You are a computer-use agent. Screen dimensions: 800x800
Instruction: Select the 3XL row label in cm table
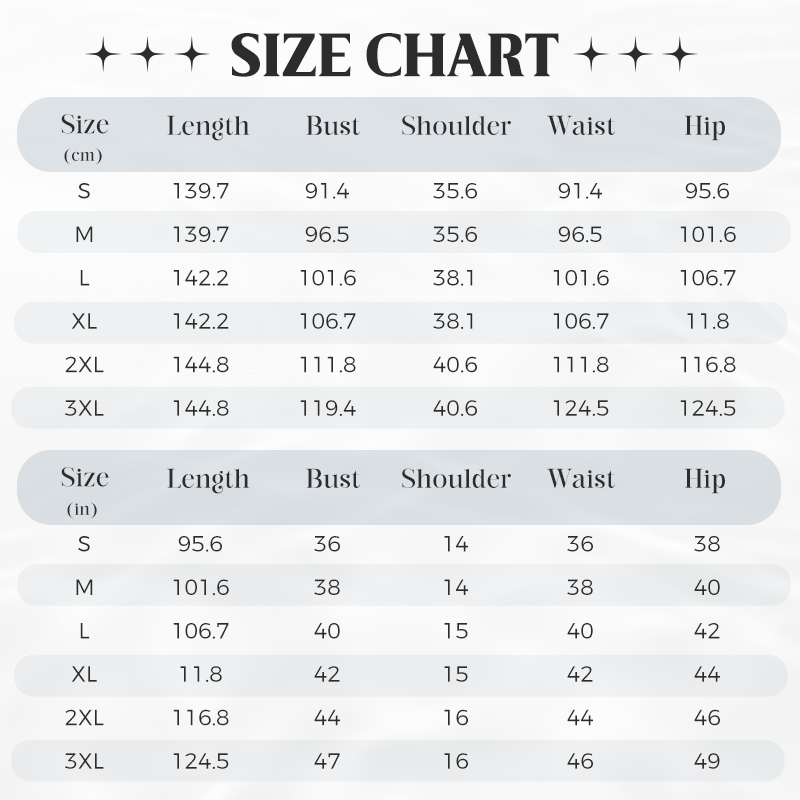(84, 408)
